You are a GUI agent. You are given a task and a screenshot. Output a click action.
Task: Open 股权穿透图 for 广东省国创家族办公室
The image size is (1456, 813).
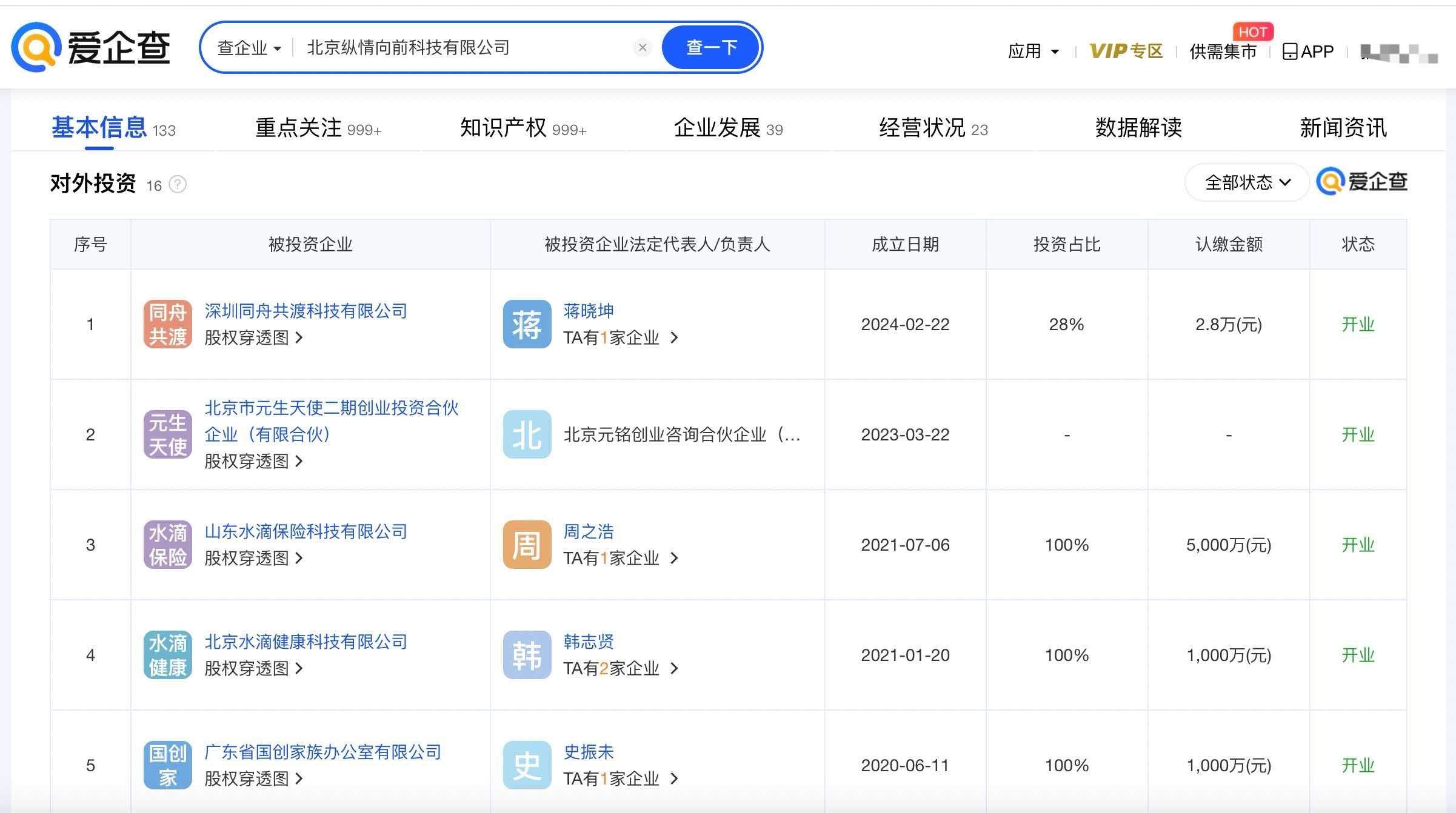pyautogui.click(x=253, y=778)
